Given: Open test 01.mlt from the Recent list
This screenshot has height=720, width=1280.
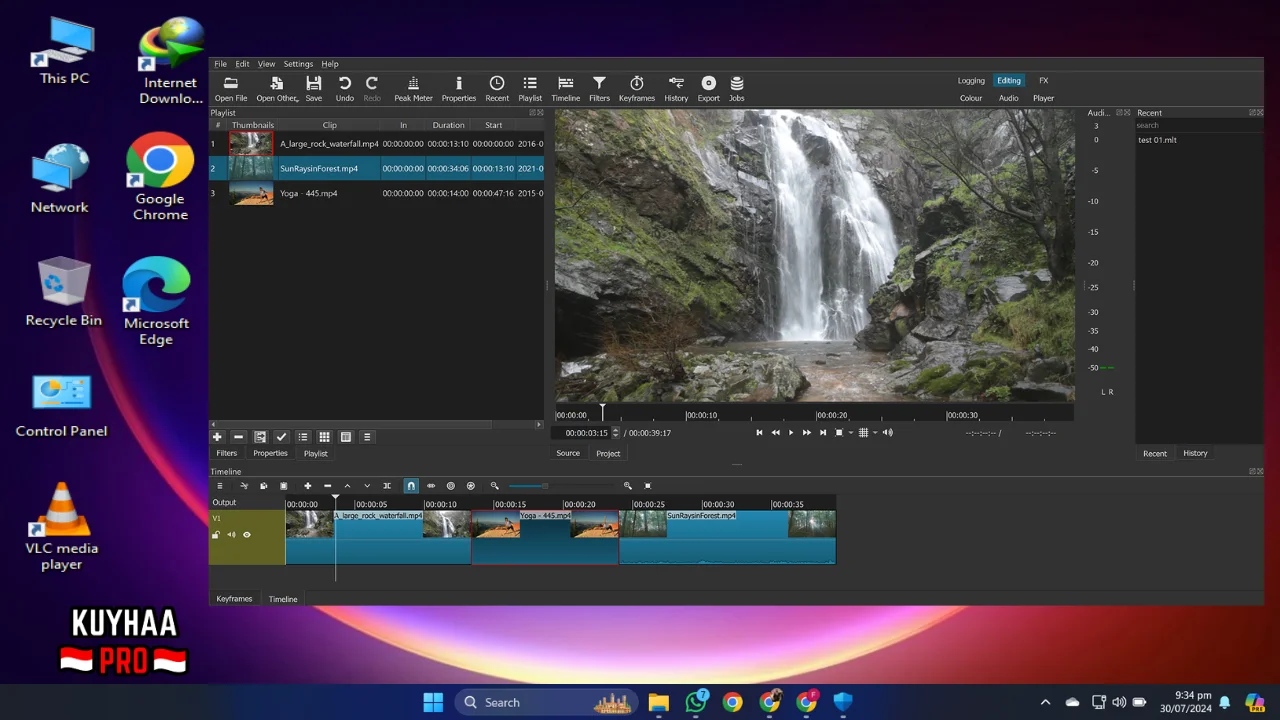Looking at the screenshot, I should pos(1157,140).
